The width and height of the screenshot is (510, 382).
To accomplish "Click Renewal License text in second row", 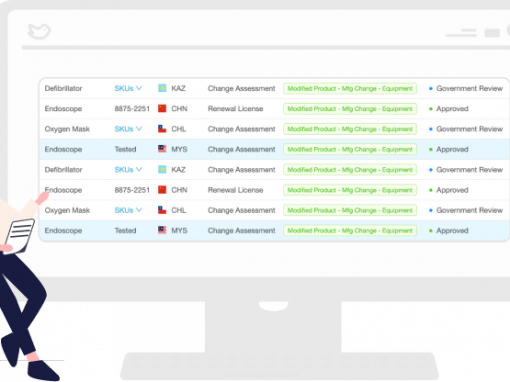I will pos(235,109).
